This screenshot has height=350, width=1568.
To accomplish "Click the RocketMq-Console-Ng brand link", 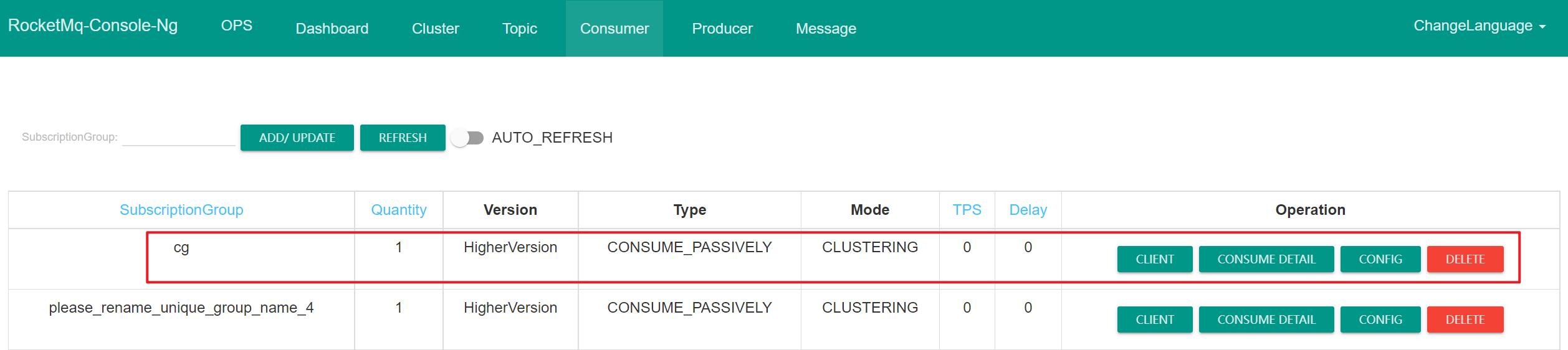I will [x=93, y=26].
